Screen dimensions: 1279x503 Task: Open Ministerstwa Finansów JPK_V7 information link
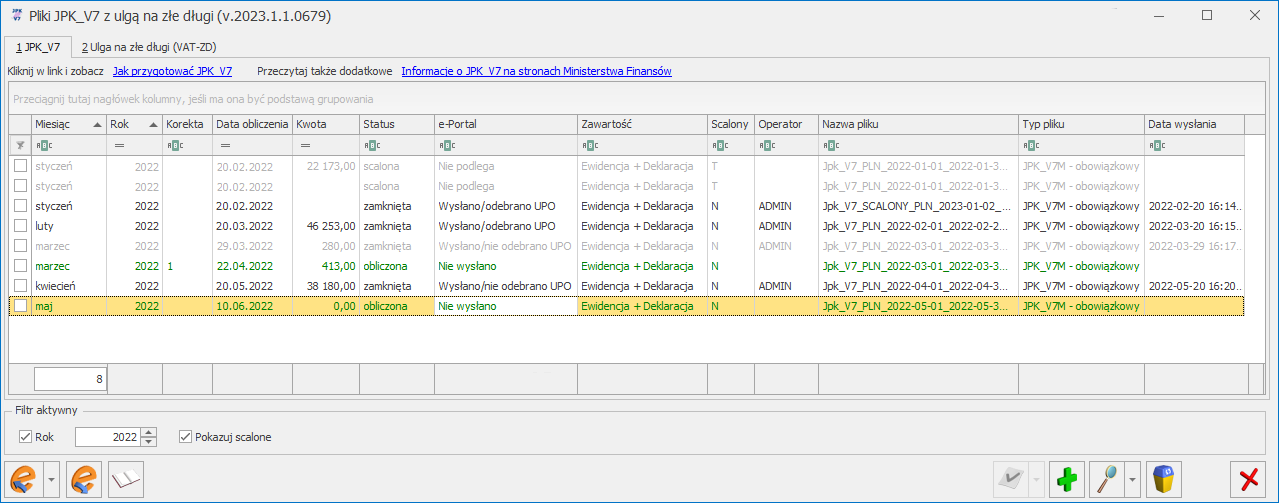click(x=536, y=72)
